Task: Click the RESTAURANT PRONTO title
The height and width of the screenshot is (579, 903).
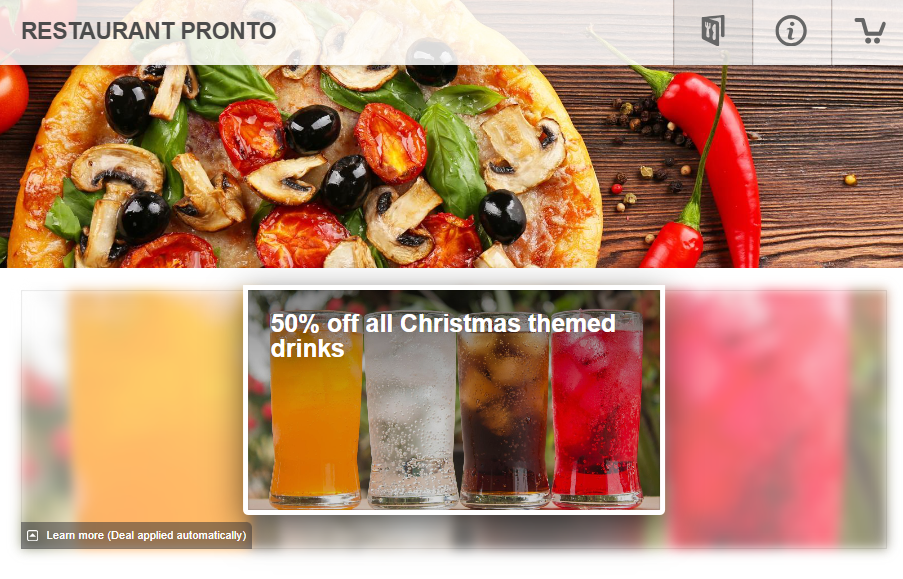Action: 149,31
